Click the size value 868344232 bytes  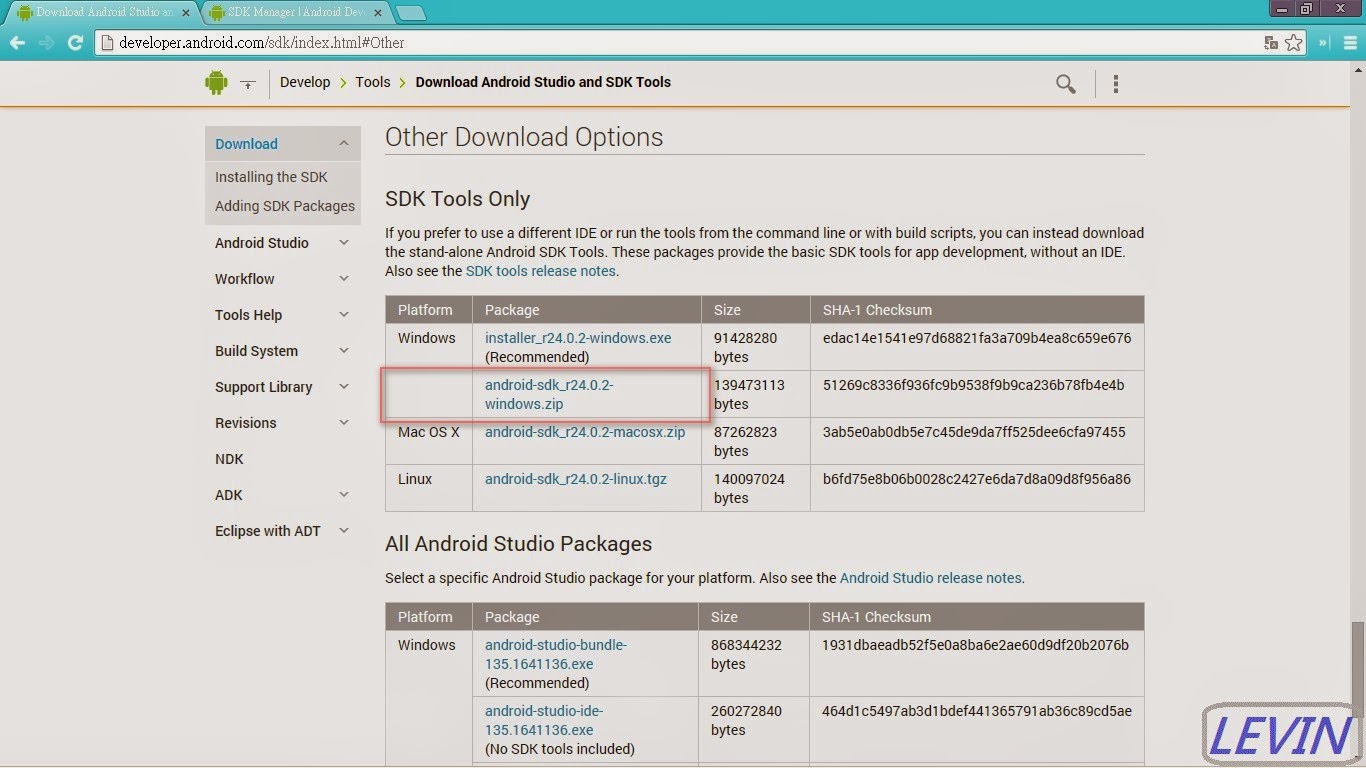pos(747,654)
